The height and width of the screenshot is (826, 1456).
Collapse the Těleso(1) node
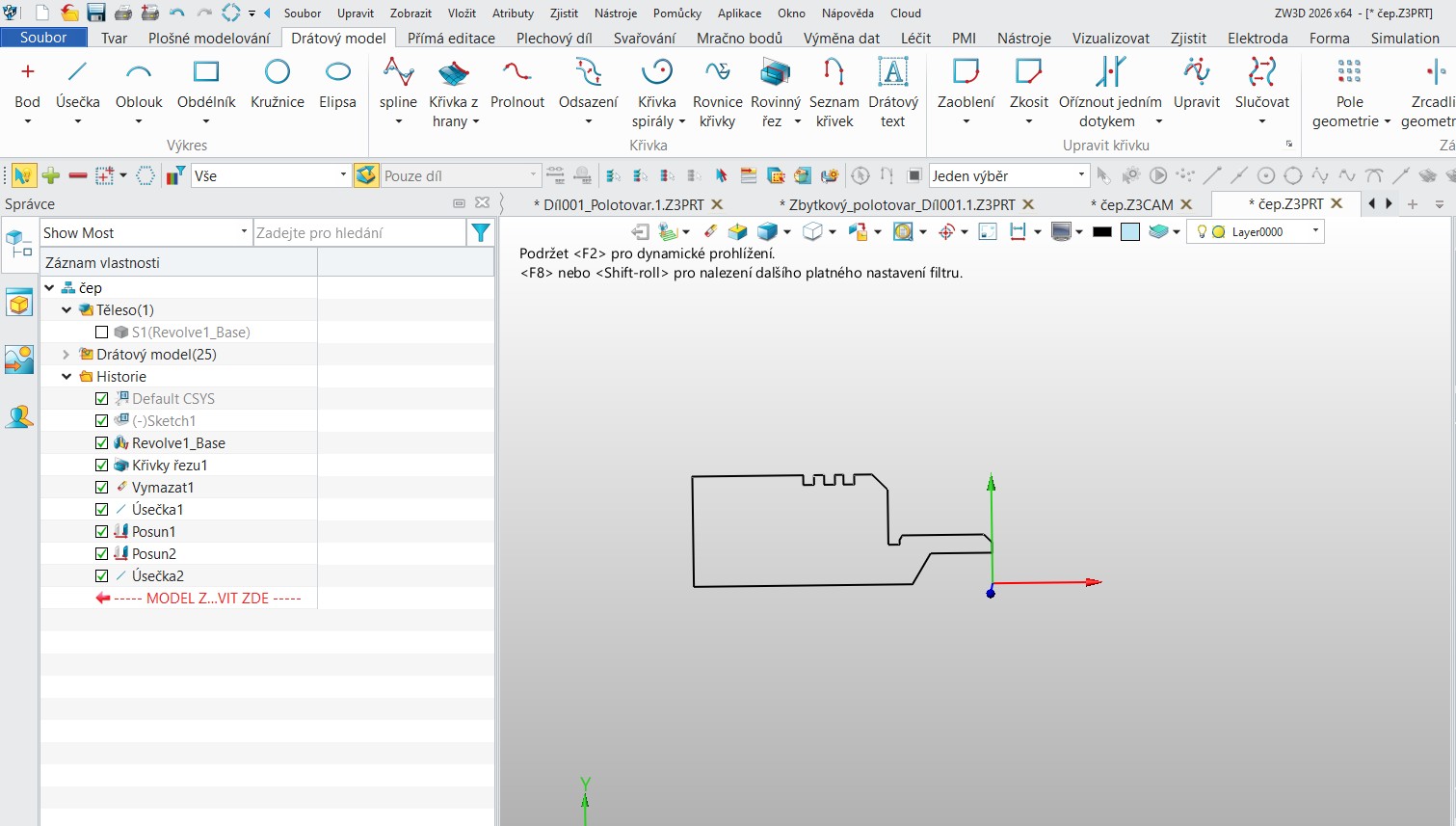[66, 310]
